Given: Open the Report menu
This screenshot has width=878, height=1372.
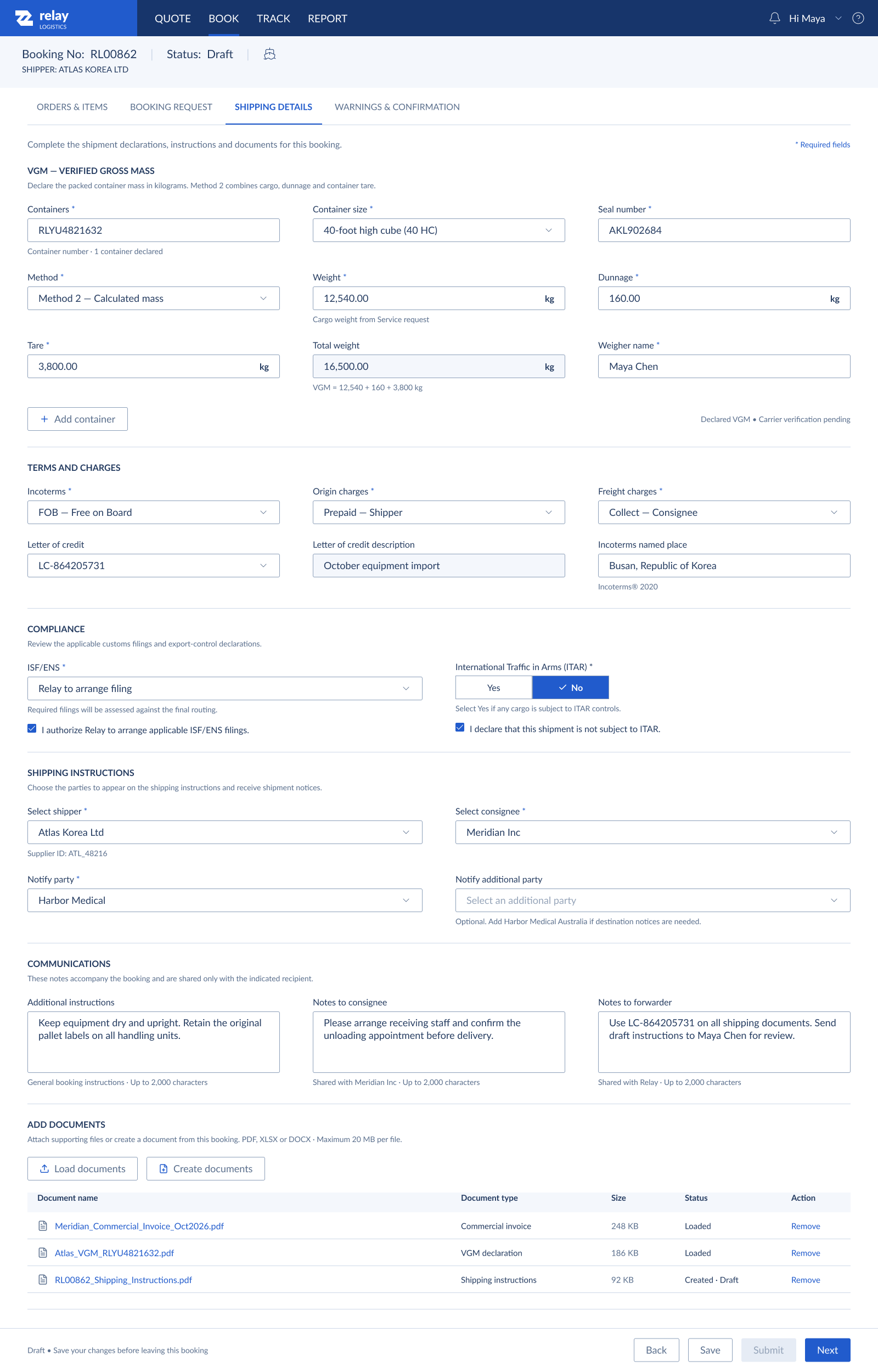Looking at the screenshot, I should (x=327, y=18).
